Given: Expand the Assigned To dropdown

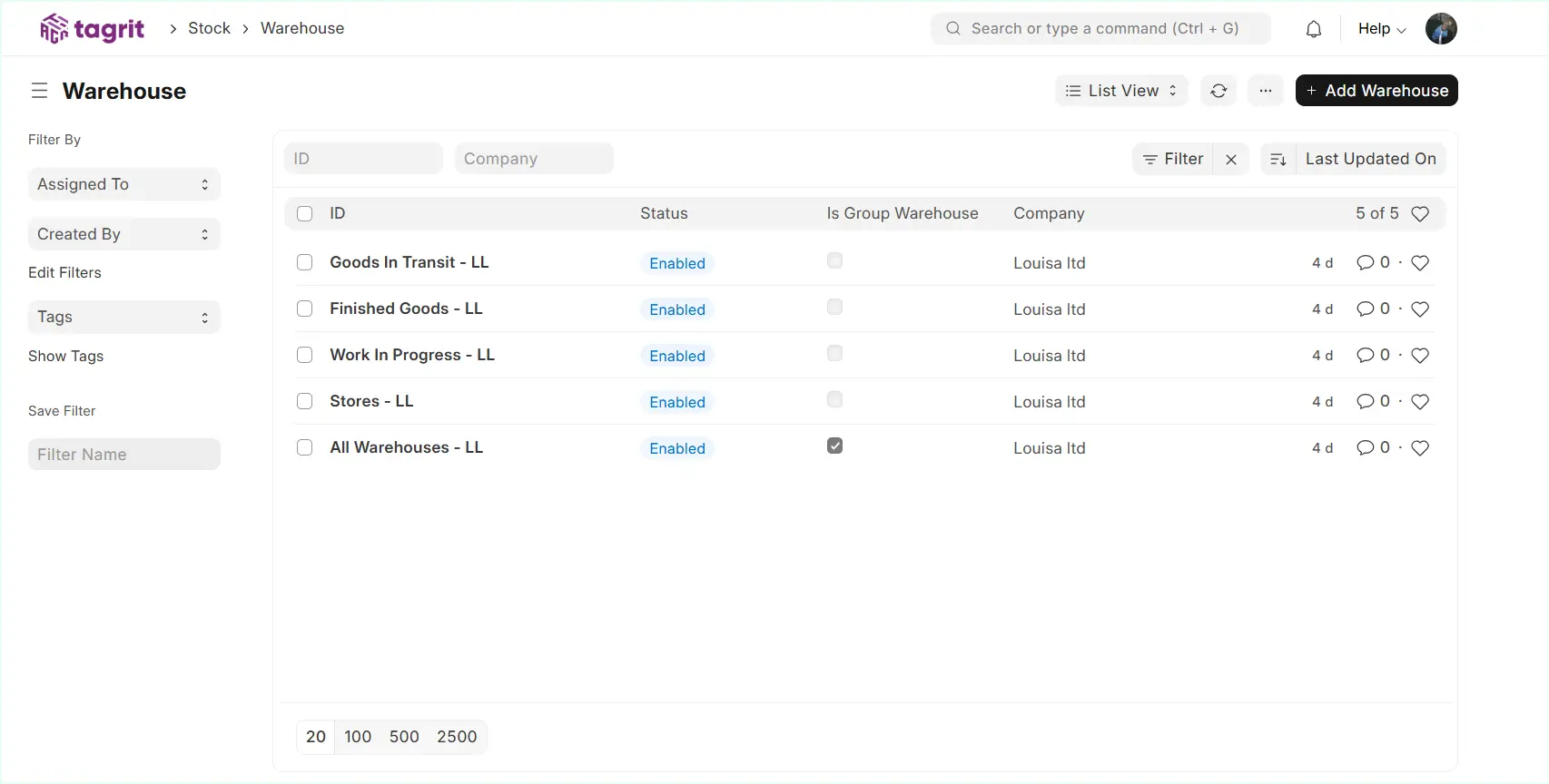Looking at the screenshot, I should click(123, 184).
